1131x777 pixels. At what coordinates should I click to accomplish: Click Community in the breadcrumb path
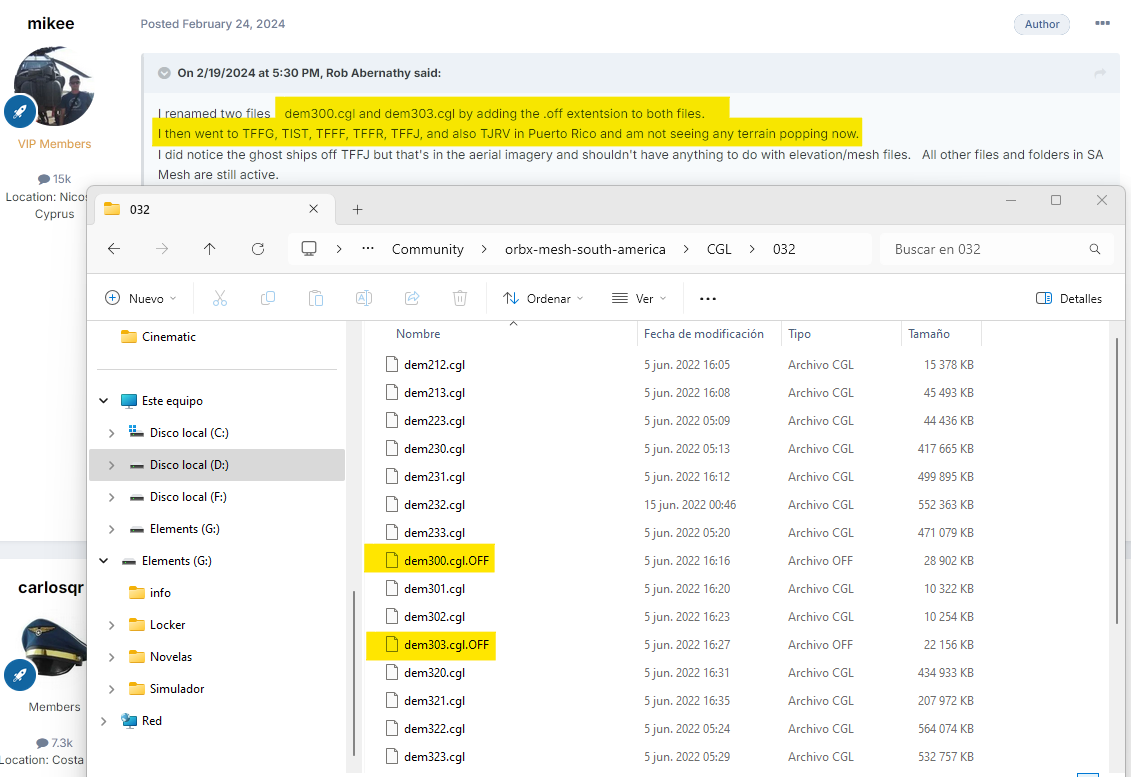(x=427, y=249)
